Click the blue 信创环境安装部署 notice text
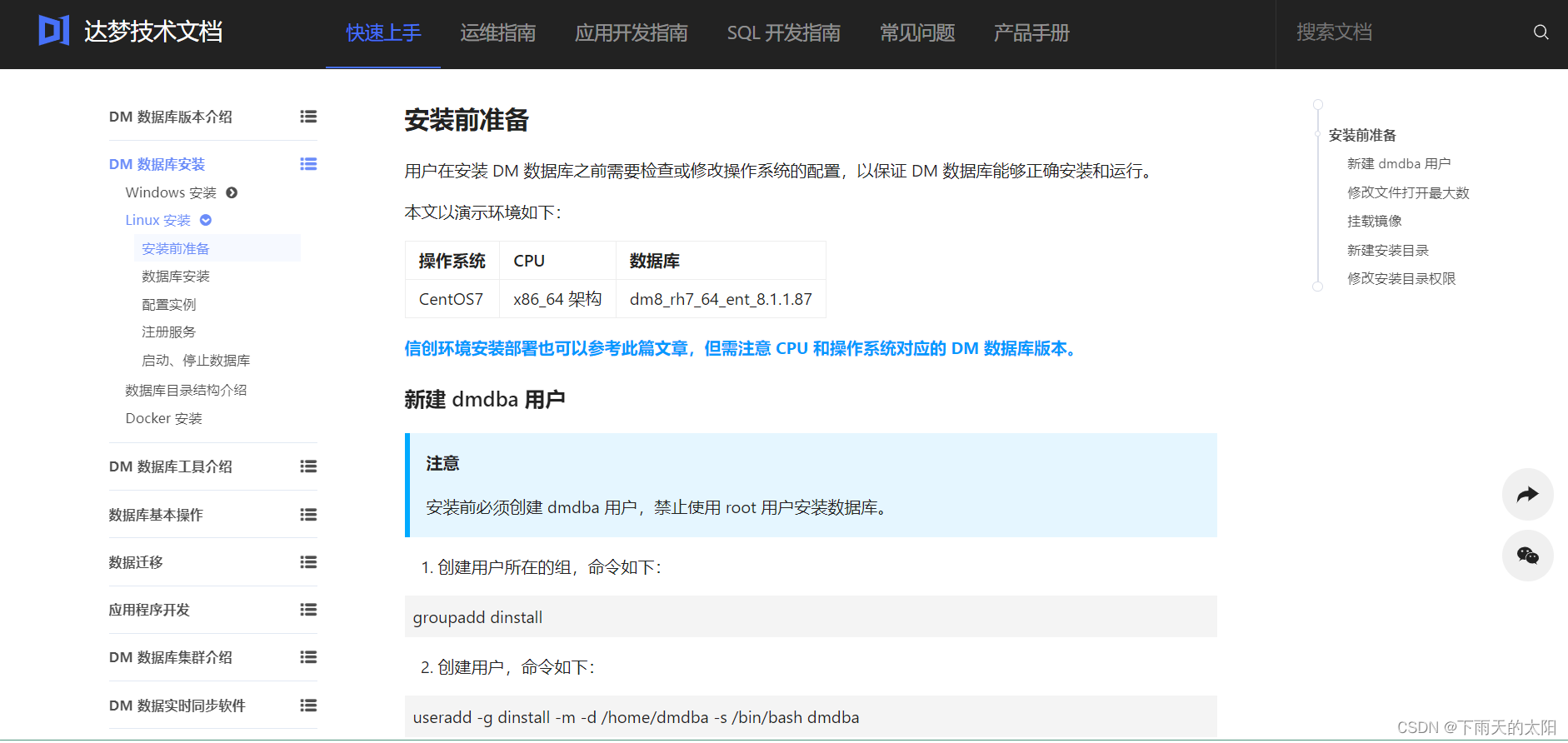The width and height of the screenshot is (1568, 743). (744, 348)
